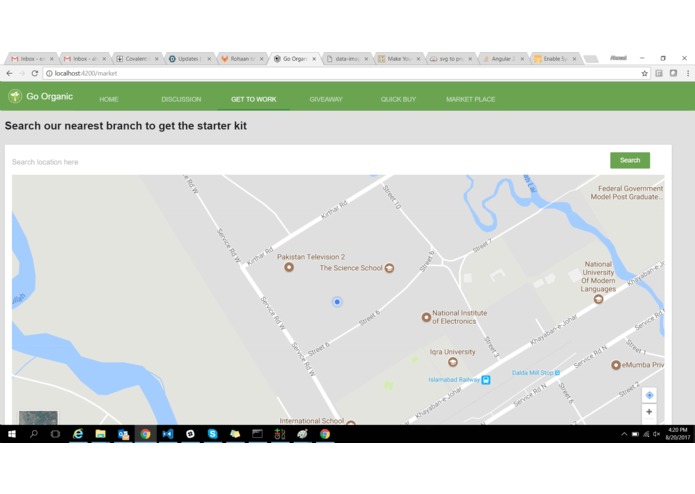The image size is (695, 494).
Task: Click the localhost address bar
Action: click(x=341, y=73)
